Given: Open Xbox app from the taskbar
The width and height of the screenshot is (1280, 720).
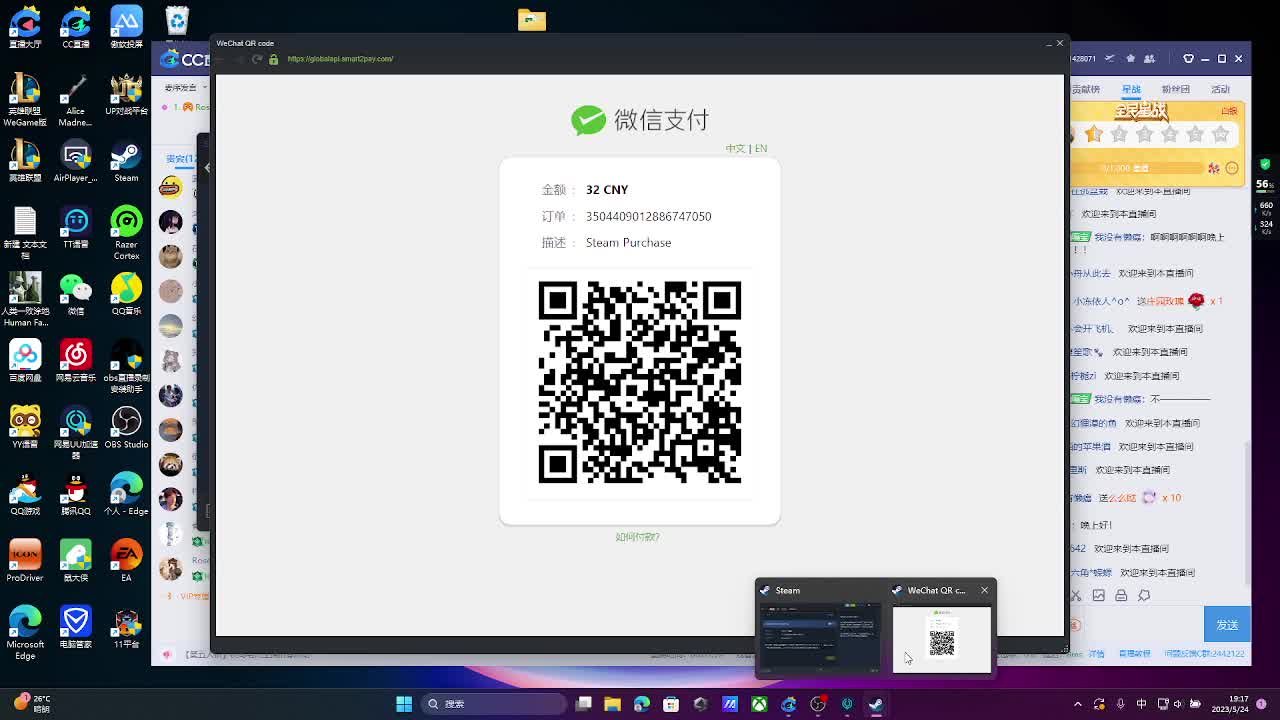Looking at the screenshot, I should click(759, 704).
